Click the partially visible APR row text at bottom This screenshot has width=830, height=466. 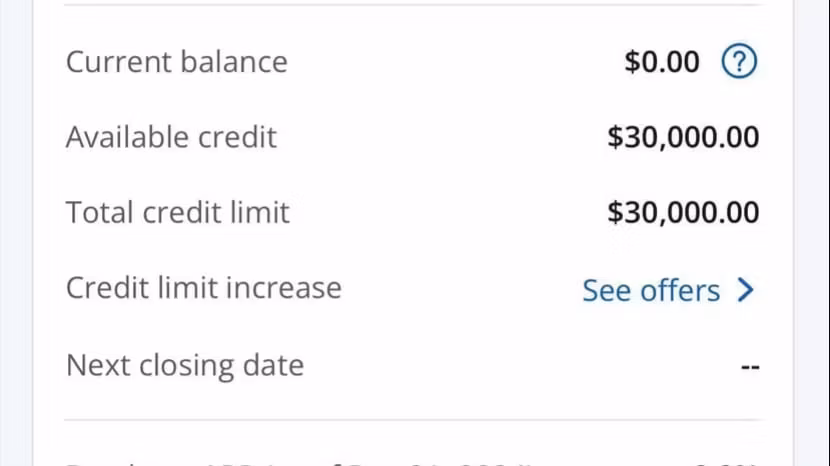pos(300,462)
